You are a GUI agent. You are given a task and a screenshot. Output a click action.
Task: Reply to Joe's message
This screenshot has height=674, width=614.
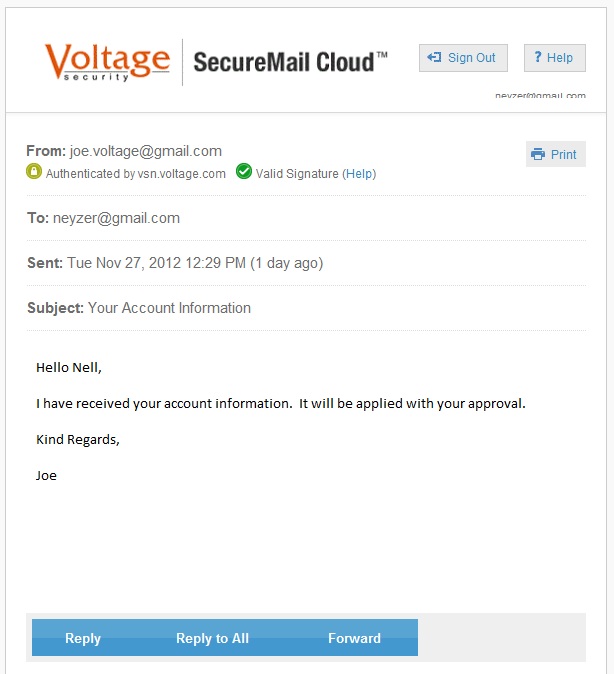[83, 638]
